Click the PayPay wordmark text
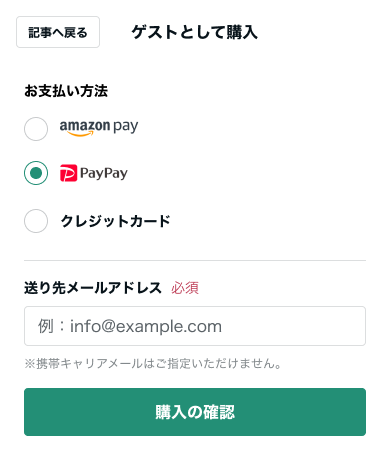The height and width of the screenshot is (464, 390). point(104,174)
